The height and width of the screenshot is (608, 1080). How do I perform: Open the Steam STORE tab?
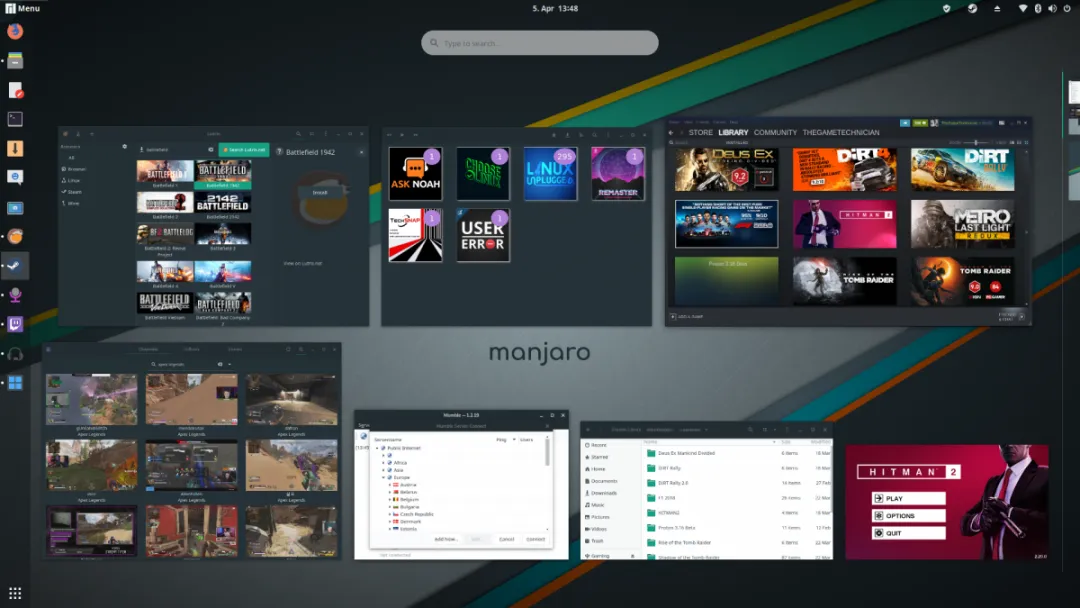coord(700,132)
